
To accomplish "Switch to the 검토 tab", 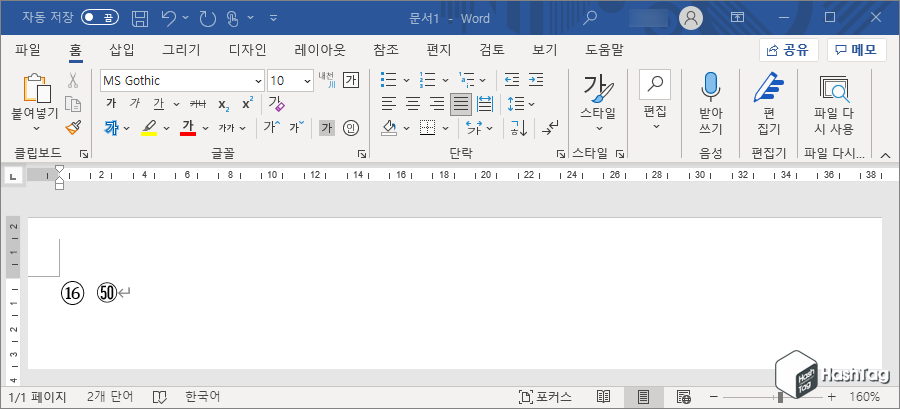I will (492, 50).
